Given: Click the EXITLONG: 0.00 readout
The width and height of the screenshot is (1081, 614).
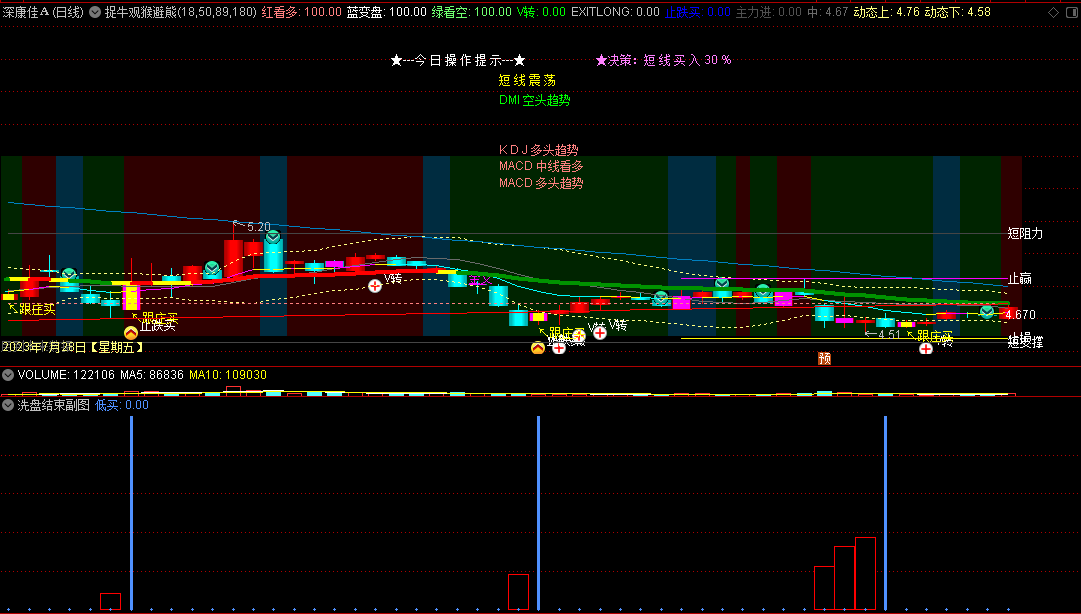Looking at the screenshot, I should [x=616, y=12].
